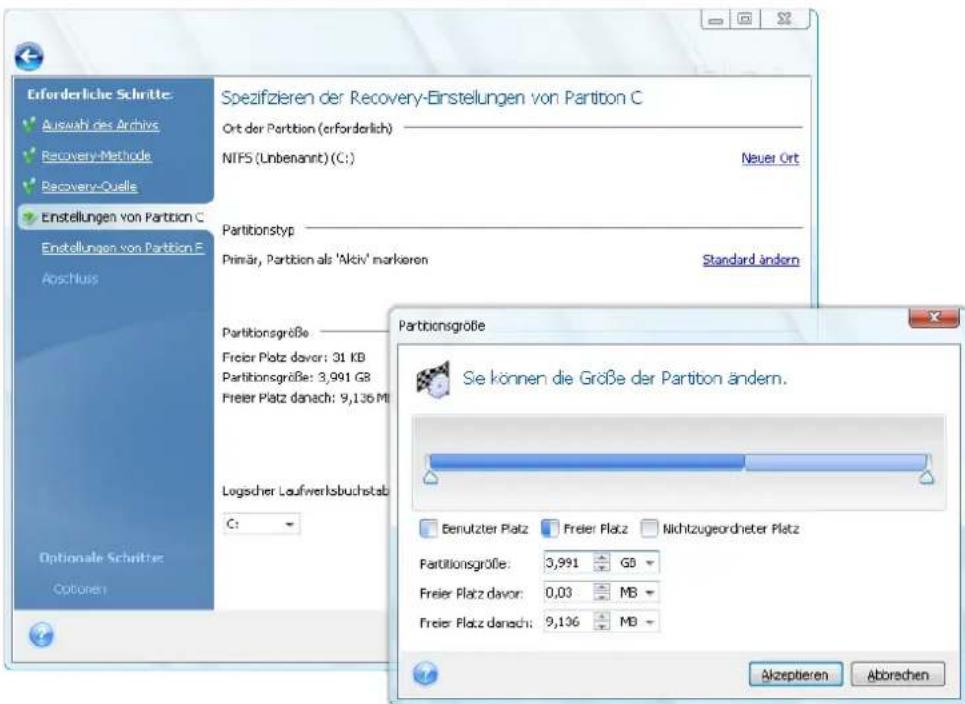
Task: Click the Freier Platz davor spinner arrows
Action: click(x=601, y=593)
